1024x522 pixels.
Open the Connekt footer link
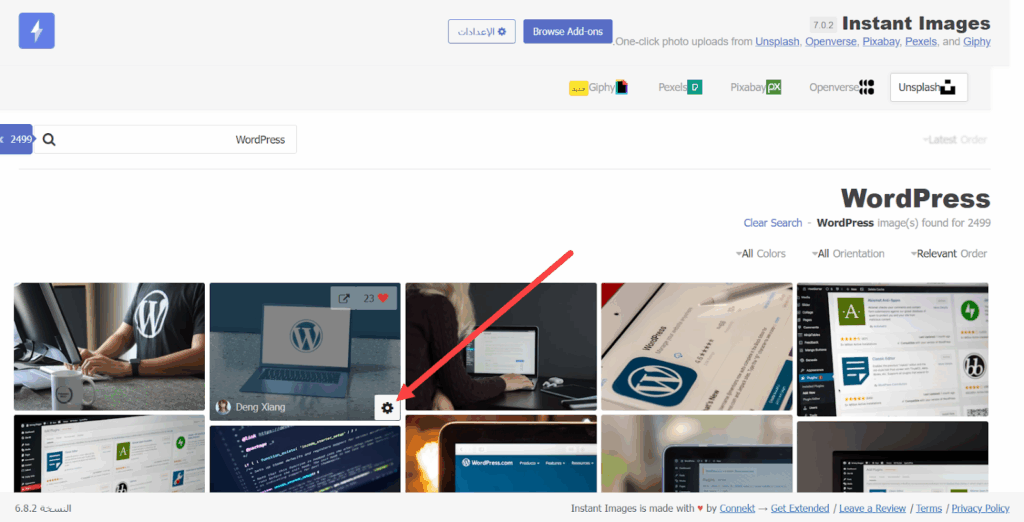pyautogui.click(x=737, y=508)
